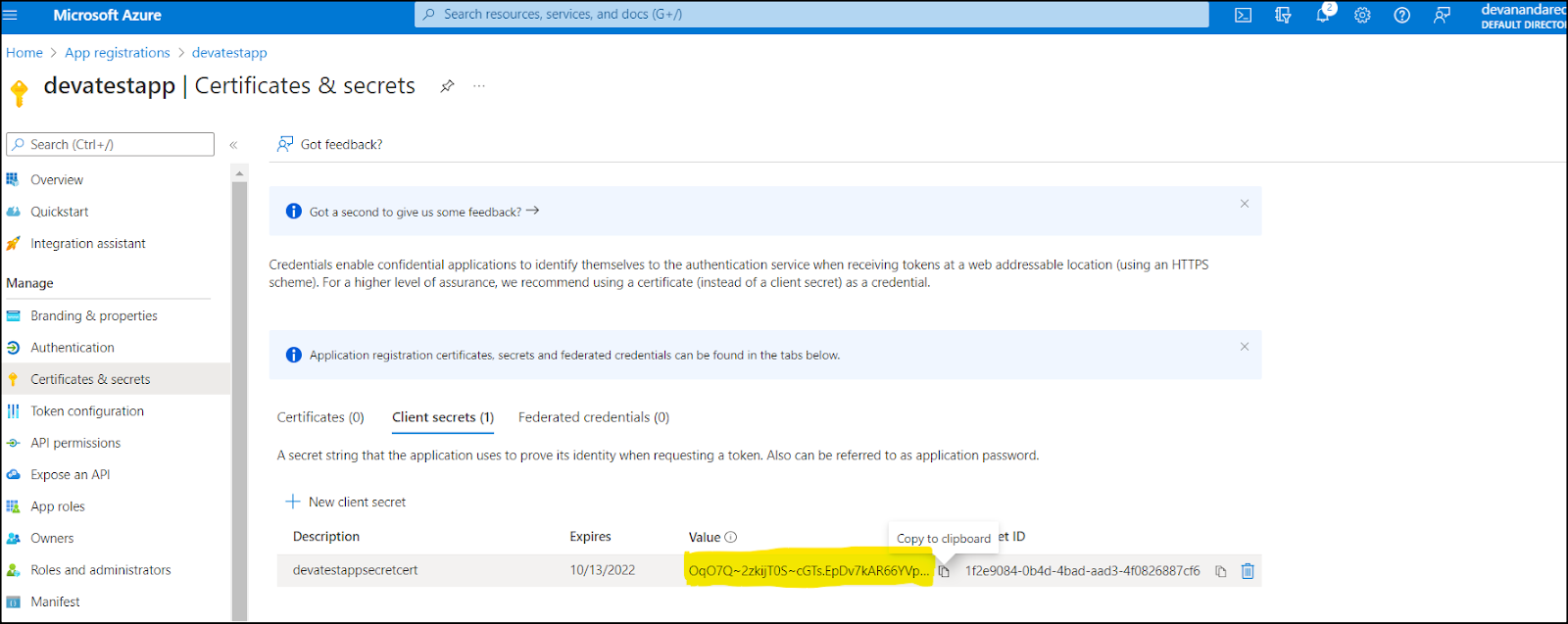Open Token configuration
This screenshot has height=624, width=1568.
[86, 411]
